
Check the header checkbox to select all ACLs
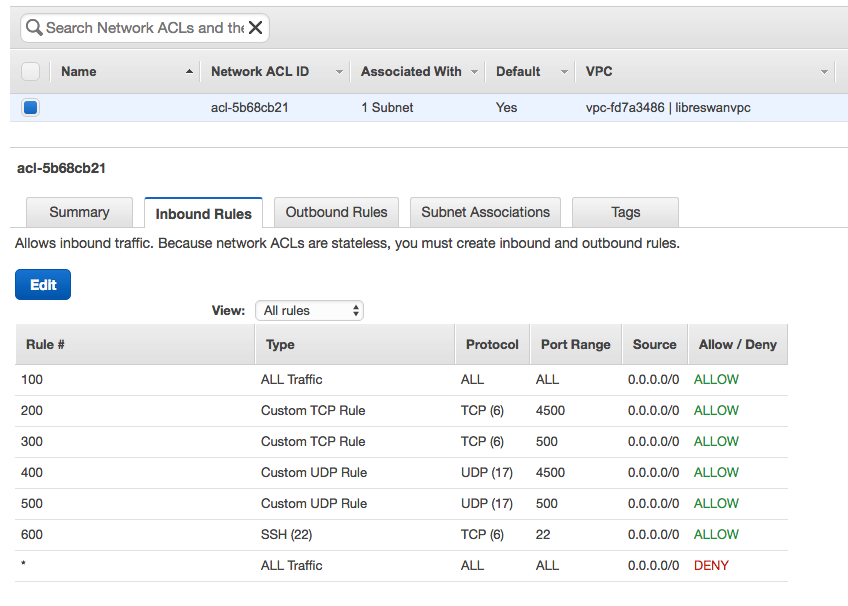[29, 71]
